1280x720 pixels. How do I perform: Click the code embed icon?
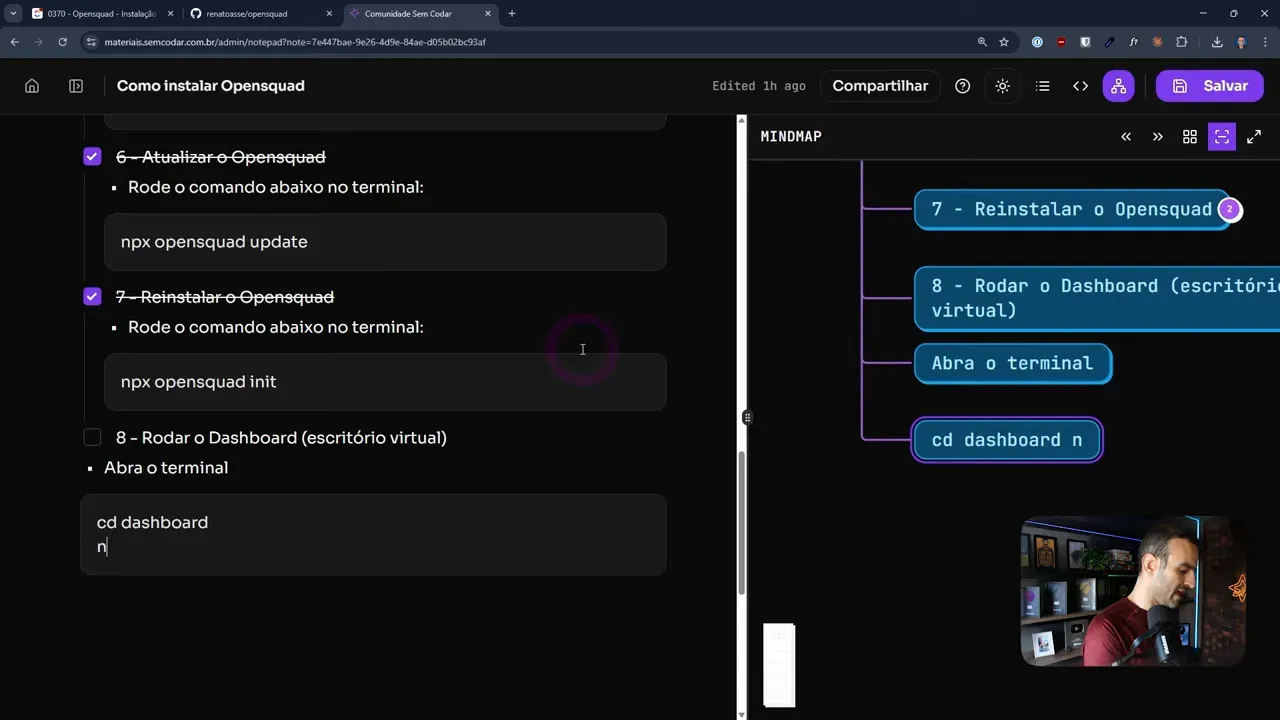[1080, 86]
